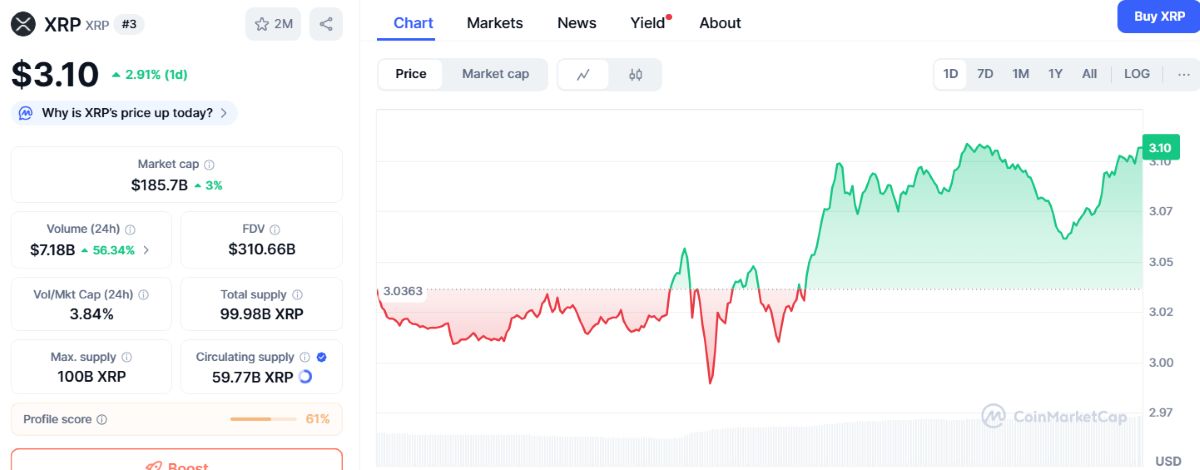Open 'Why is XRP's price up today?' chevron
The image size is (1200, 470).
point(223,113)
